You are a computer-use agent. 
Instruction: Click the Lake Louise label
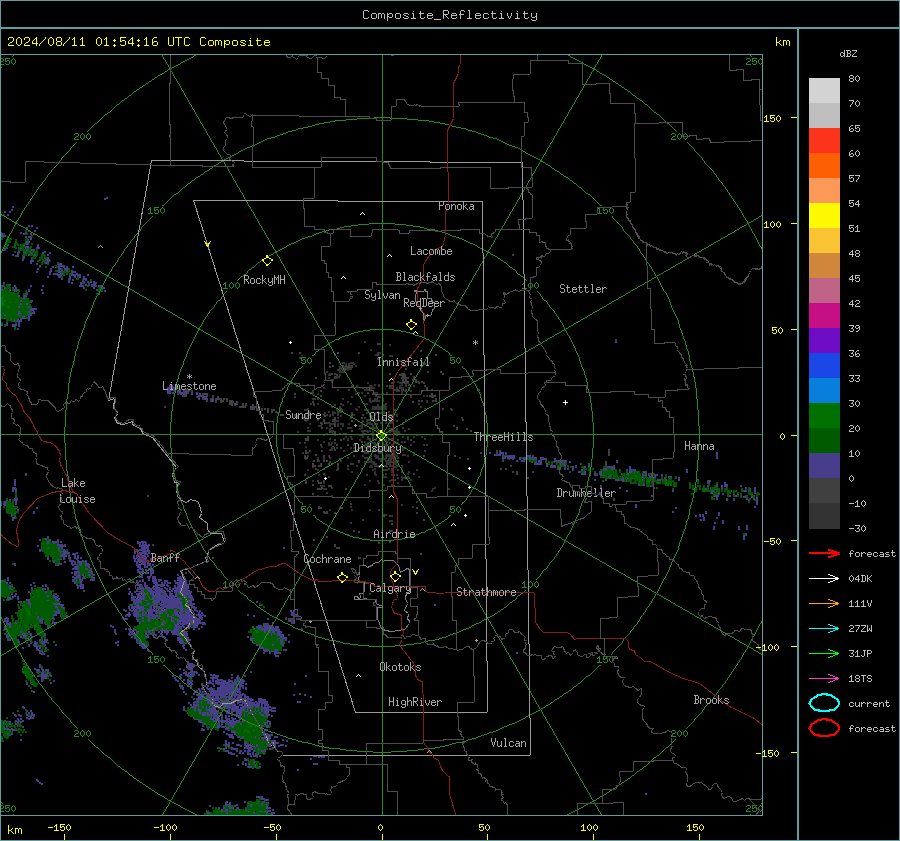pyautogui.click(x=77, y=491)
